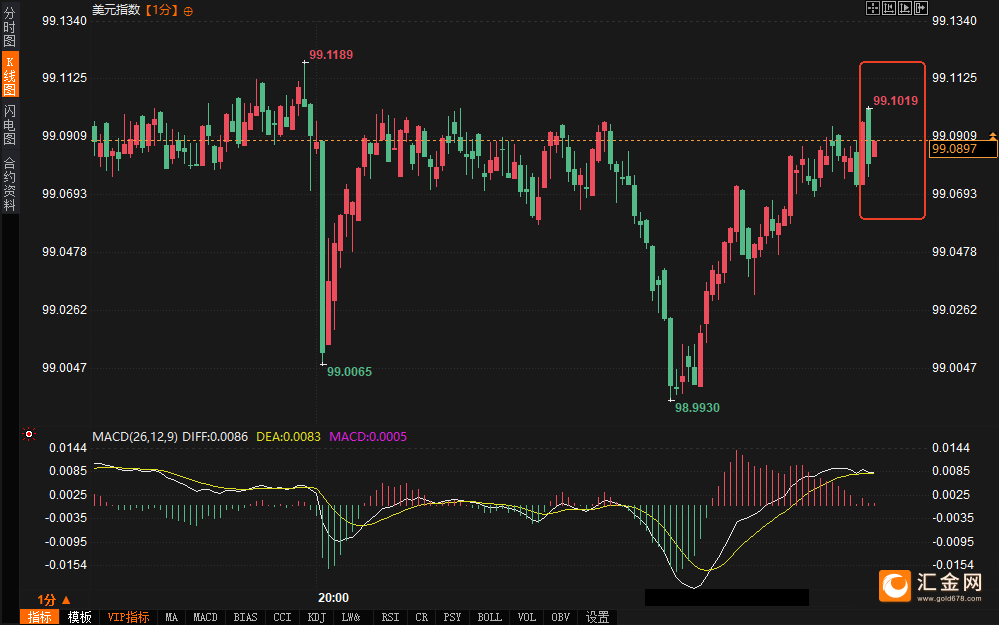Switch to the 闪电图 tab
This screenshot has width=999, height=625.
tap(10, 125)
